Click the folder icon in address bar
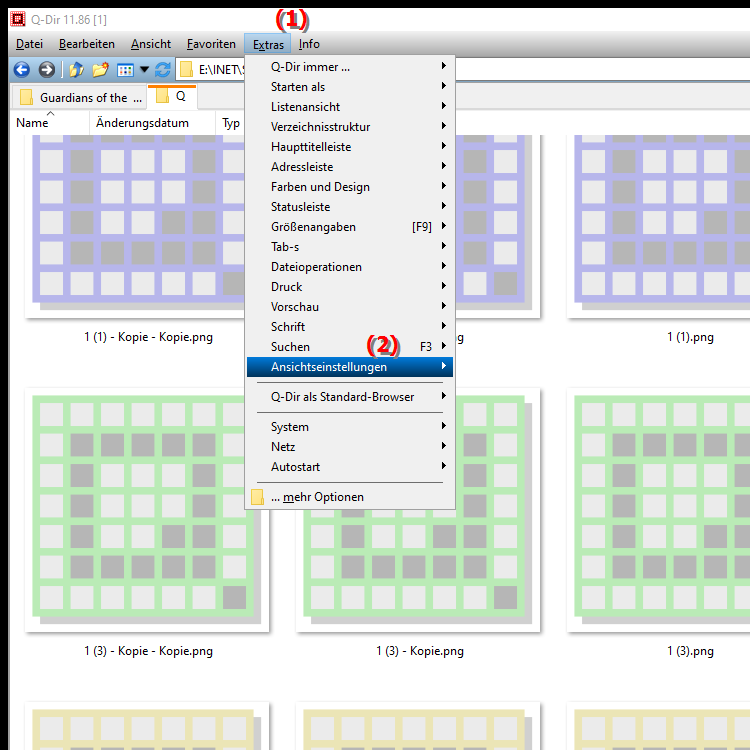Screen dimensions: 750x750 pos(186,70)
